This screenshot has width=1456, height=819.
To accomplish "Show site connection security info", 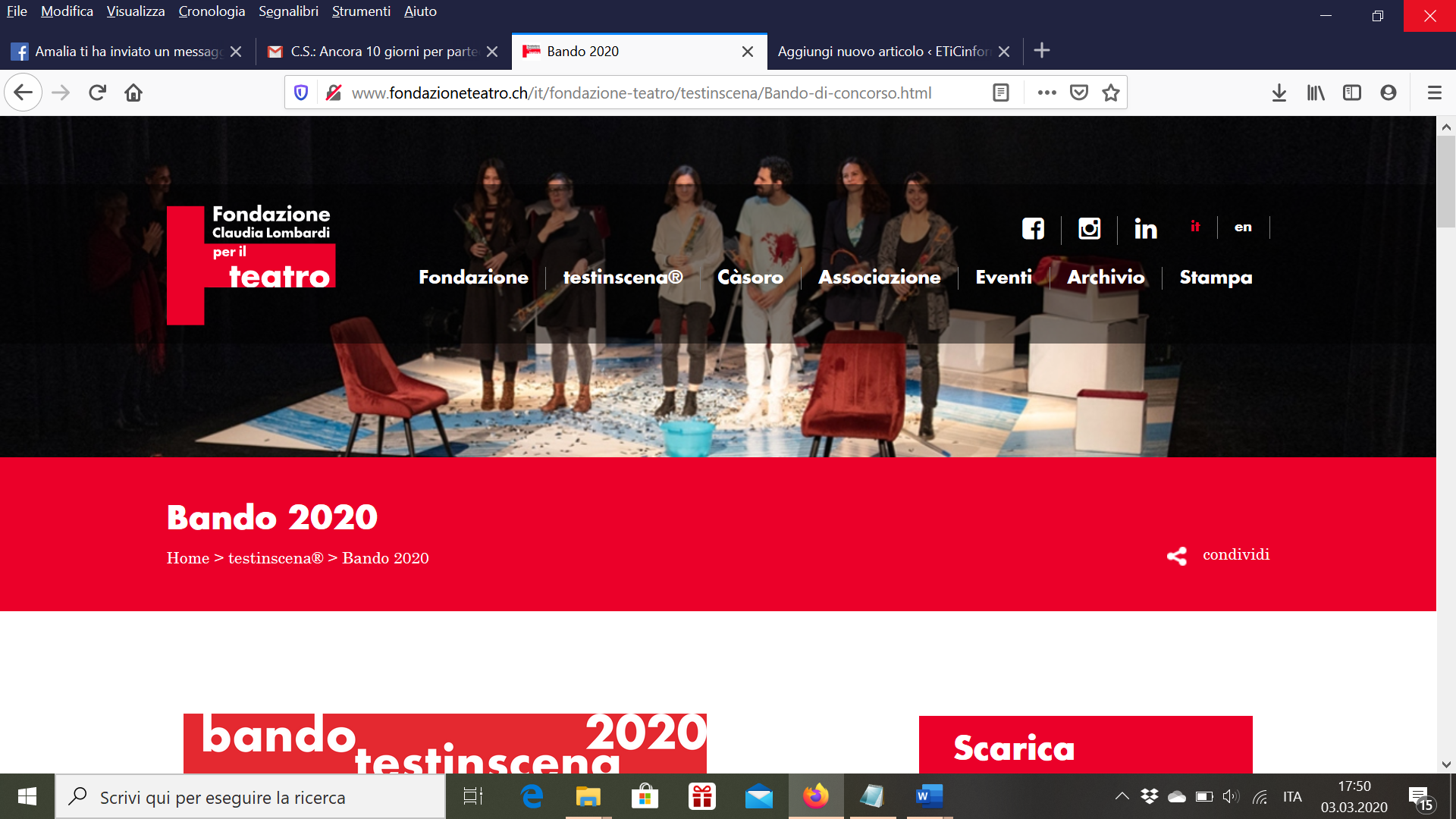I will pos(333,93).
